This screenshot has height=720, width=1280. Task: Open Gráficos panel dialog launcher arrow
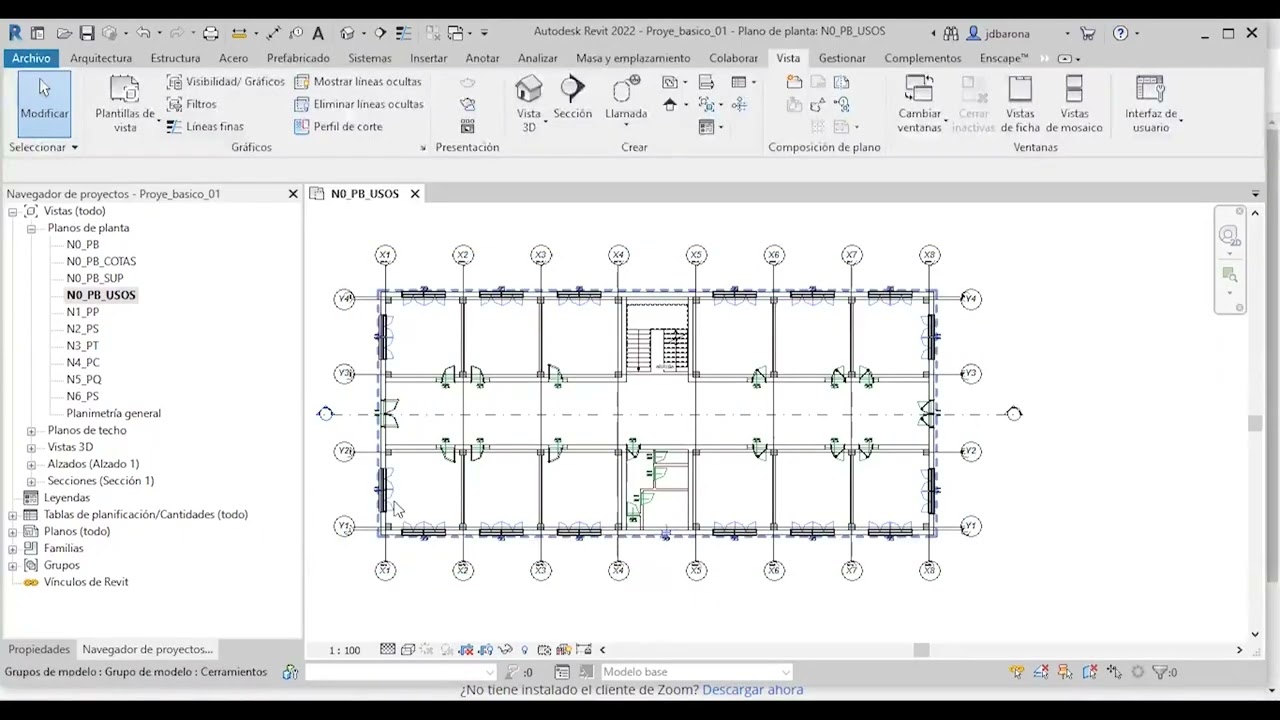[423, 148]
